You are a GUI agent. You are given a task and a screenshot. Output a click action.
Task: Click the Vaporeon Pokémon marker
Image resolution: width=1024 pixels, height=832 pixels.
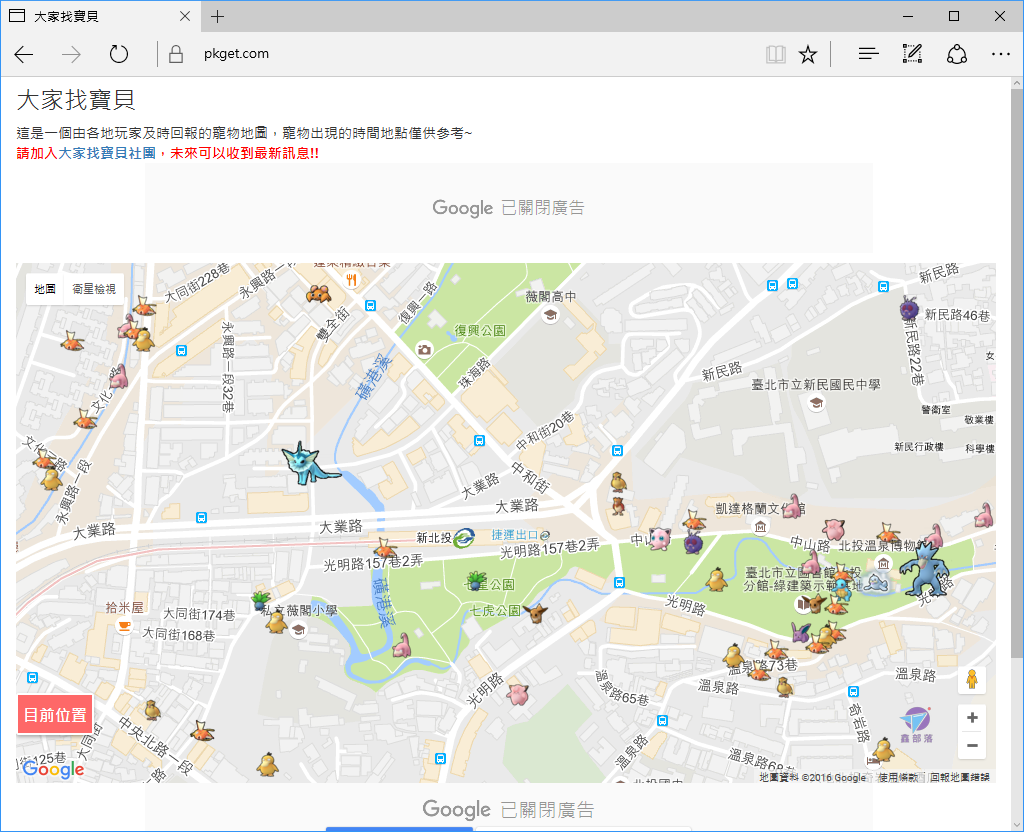(309, 463)
